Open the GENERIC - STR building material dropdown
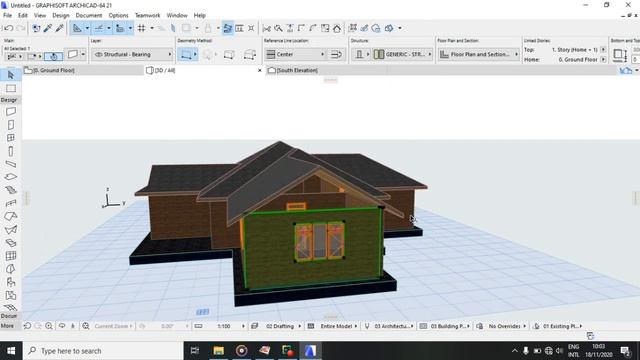 pos(403,54)
